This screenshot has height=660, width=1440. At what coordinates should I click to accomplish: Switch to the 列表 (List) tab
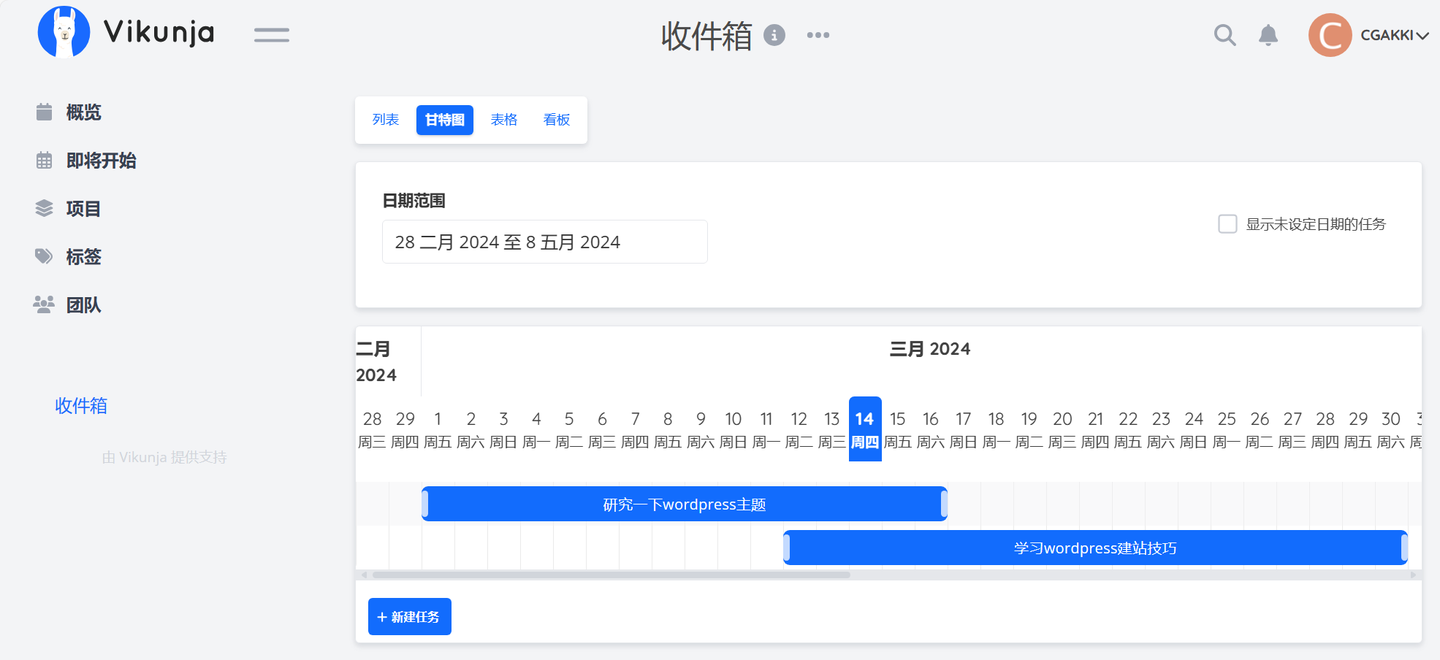(385, 119)
